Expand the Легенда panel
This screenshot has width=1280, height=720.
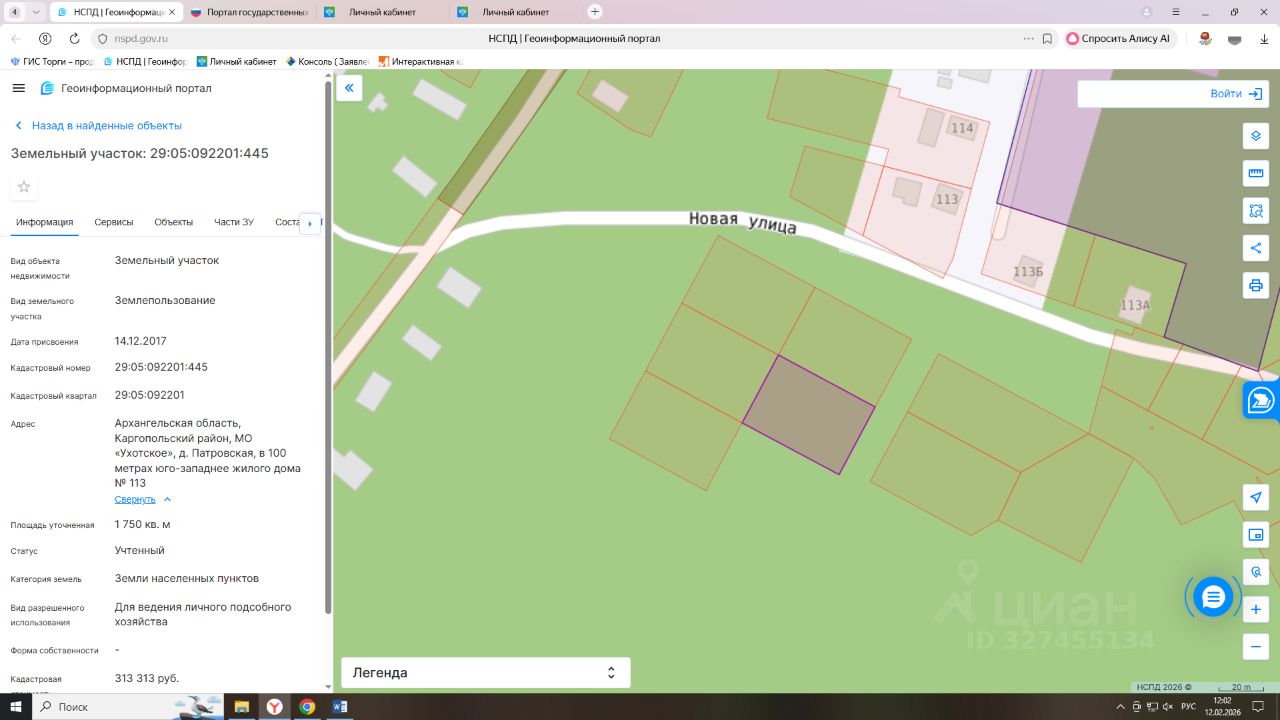click(486, 673)
